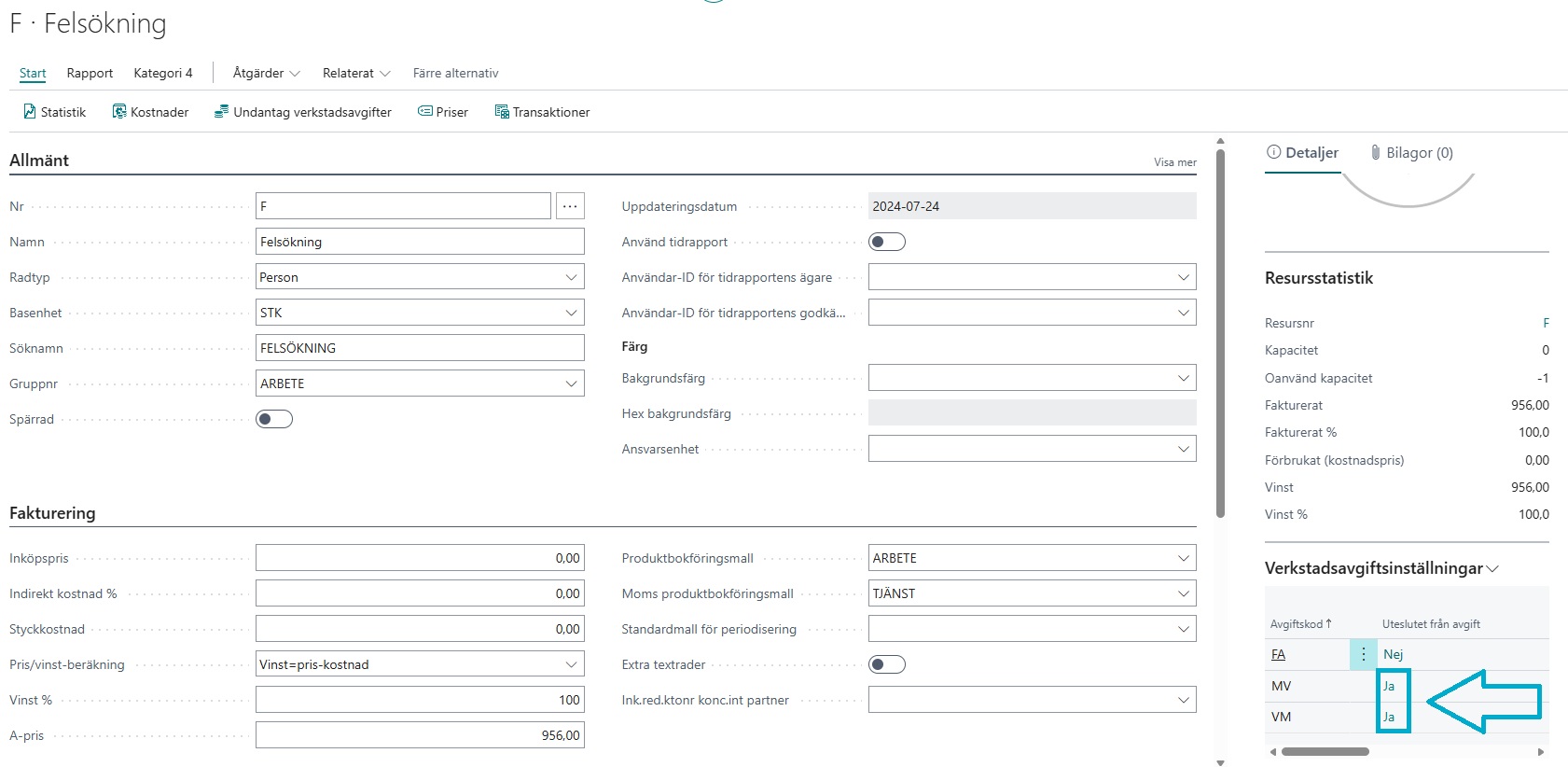The image size is (1568, 767).
Task: Collapse Verkstadsavgiftsinställningar section chevron
Action: point(1492,569)
